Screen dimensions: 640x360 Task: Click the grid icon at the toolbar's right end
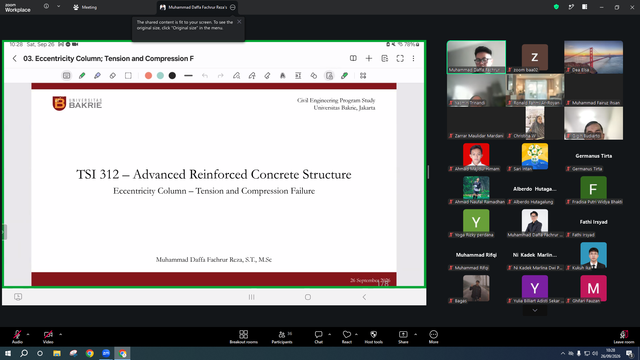pos(363,76)
